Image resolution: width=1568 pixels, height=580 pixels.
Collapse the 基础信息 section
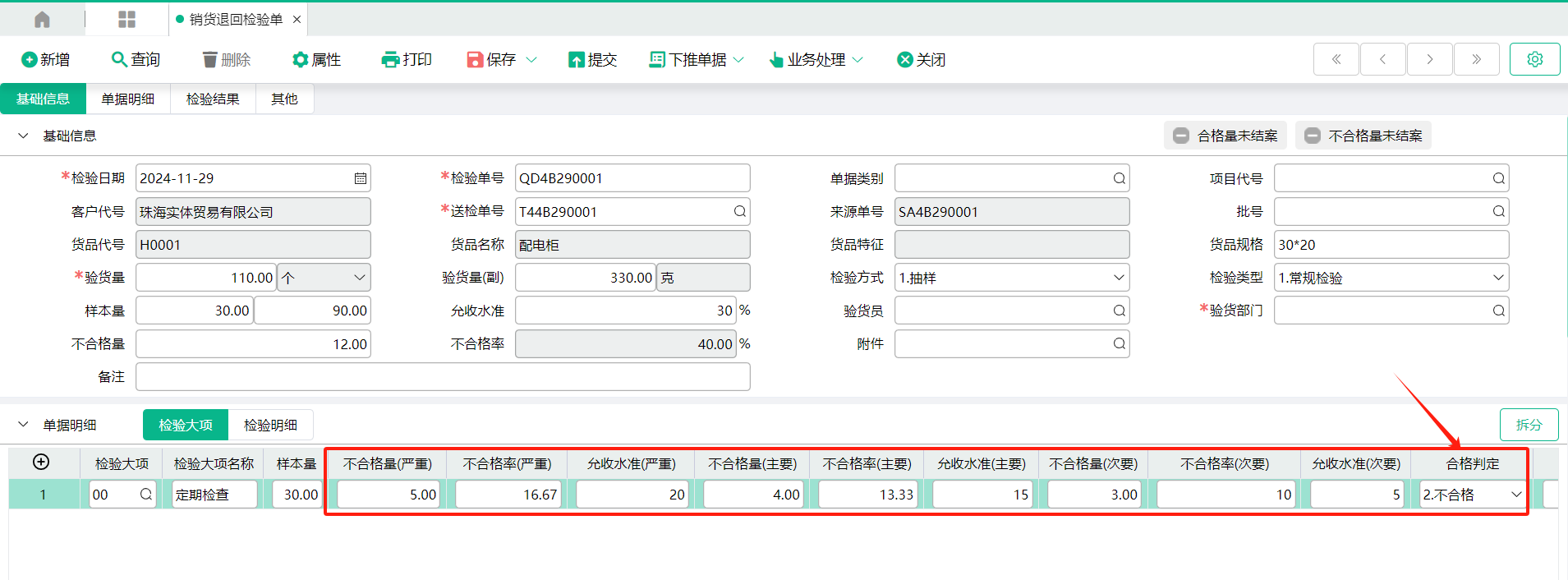[23, 136]
